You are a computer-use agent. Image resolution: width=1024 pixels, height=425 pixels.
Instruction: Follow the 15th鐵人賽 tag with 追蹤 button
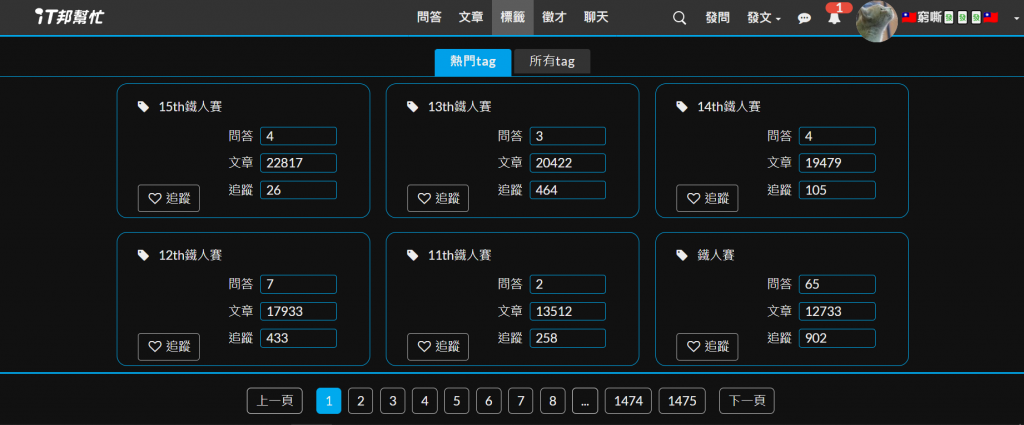[168, 198]
